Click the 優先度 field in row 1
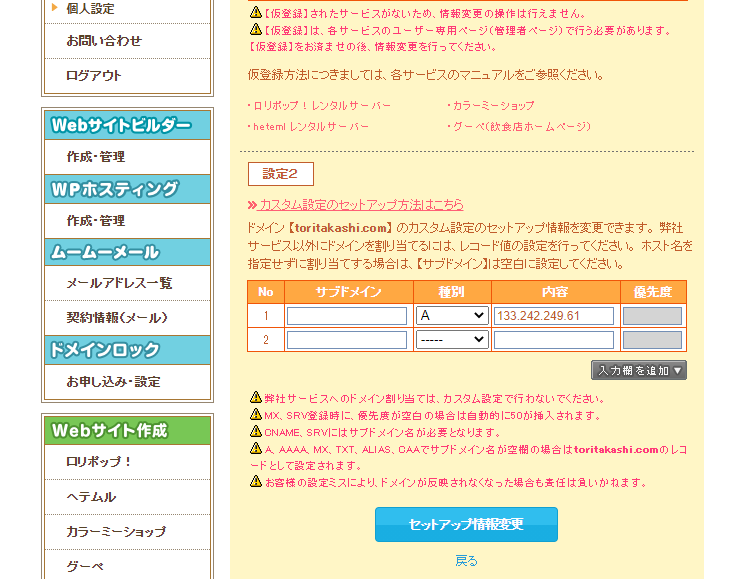745x579 pixels. tap(652, 316)
